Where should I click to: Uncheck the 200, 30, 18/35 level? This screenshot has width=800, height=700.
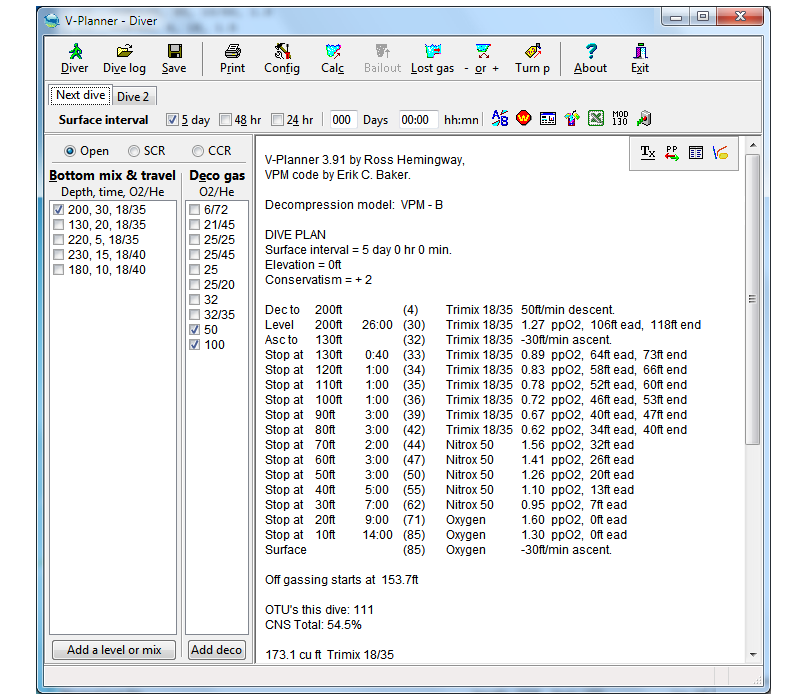(59, 210)
